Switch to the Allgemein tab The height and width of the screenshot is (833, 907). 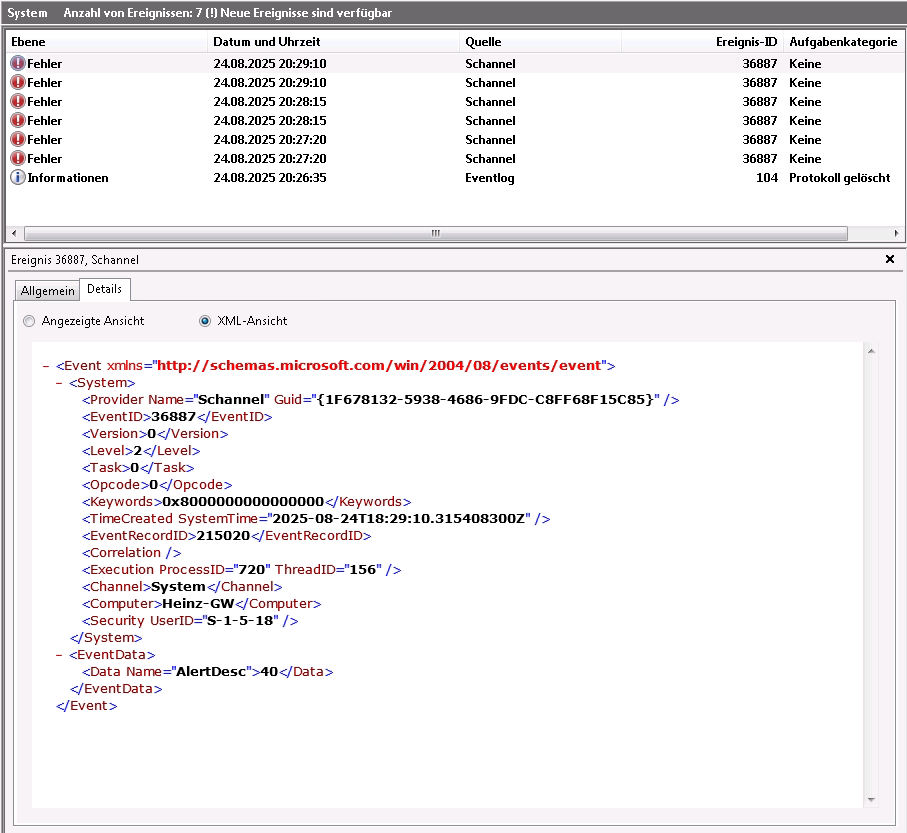click(48, 290)
